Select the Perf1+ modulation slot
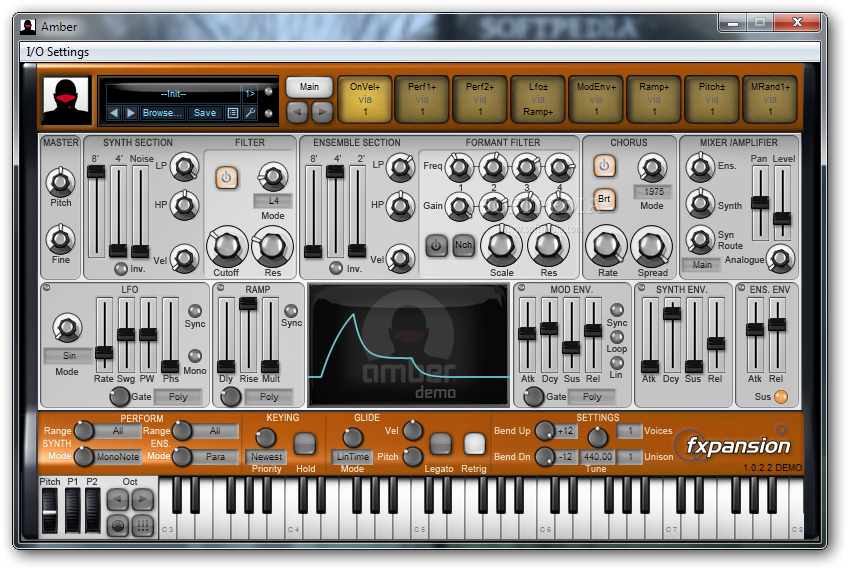This screenshot has width=848, height=570. coord(422,99)
